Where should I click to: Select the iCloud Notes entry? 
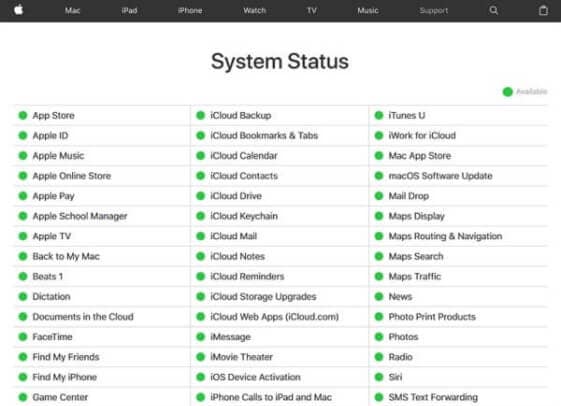click(238, 256)
